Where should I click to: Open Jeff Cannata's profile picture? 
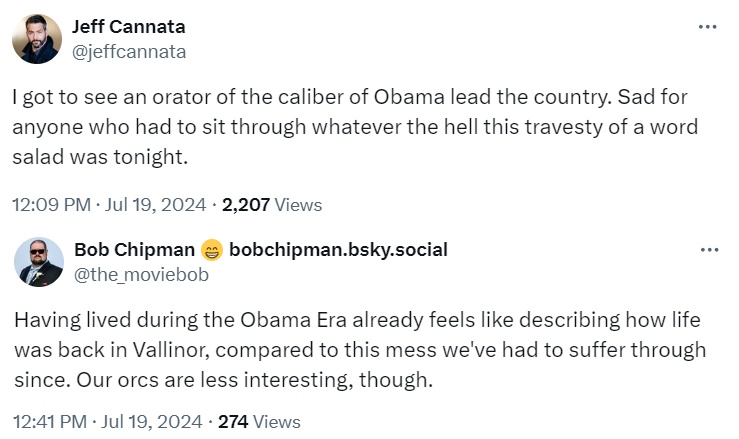tap(38, 39)
